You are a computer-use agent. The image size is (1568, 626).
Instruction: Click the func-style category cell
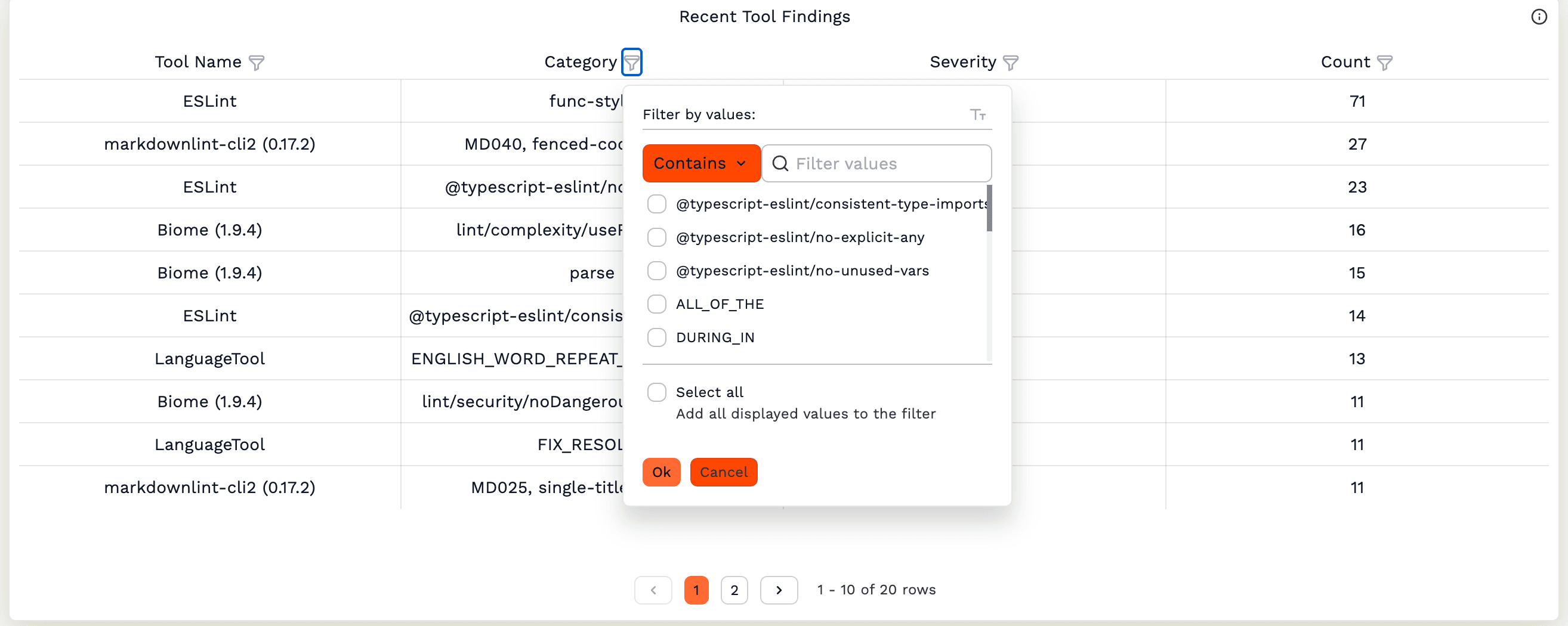[x=513, y=101]
